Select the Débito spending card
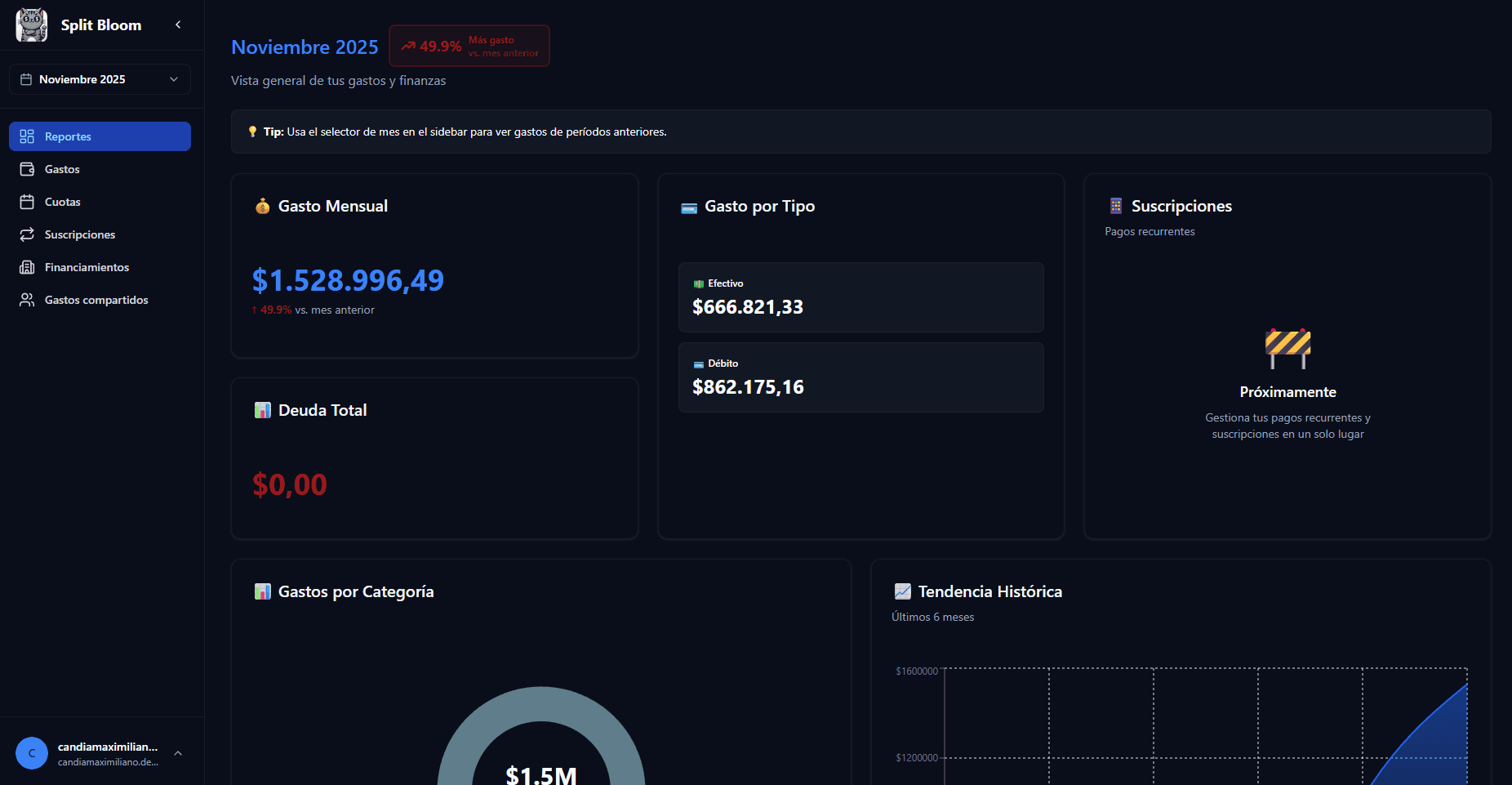Screen dimensions: 1512x785 tap(861, 377)
